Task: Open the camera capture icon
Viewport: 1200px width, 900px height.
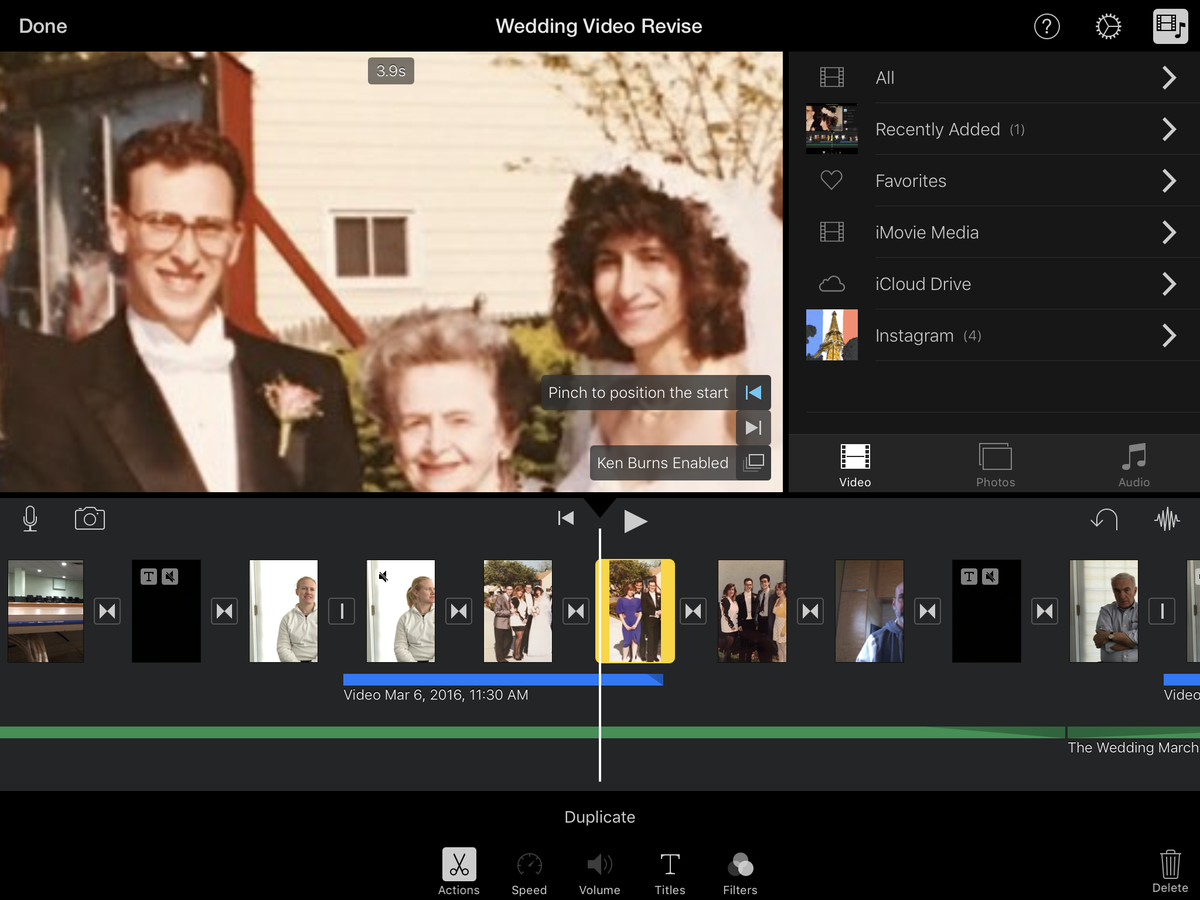Action: point(90,519)
